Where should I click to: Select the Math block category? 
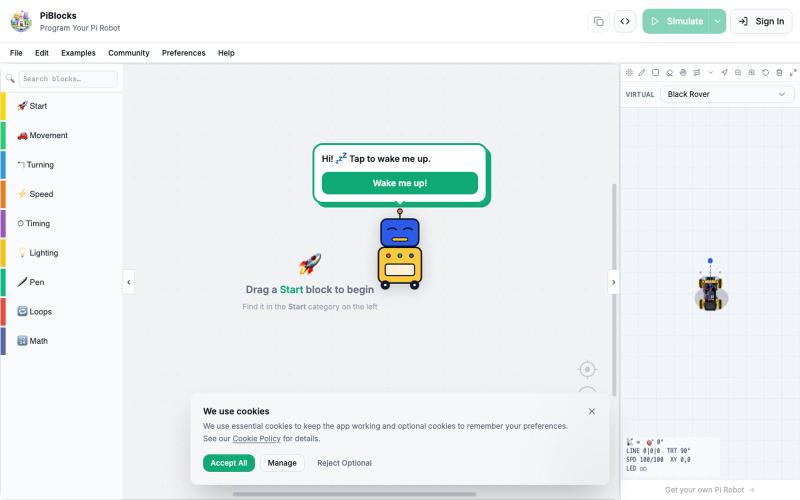(61, 341)
